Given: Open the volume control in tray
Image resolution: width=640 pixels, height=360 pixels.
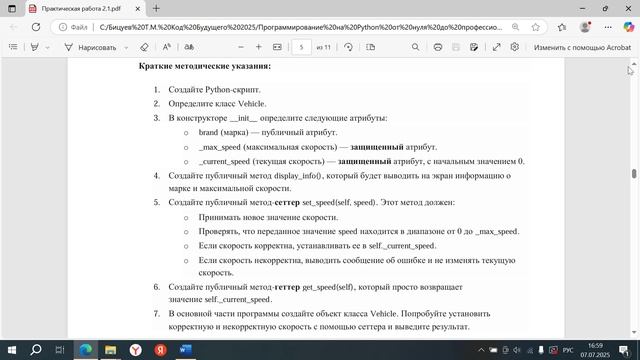Looking at the screenshot, I should 517,350.
